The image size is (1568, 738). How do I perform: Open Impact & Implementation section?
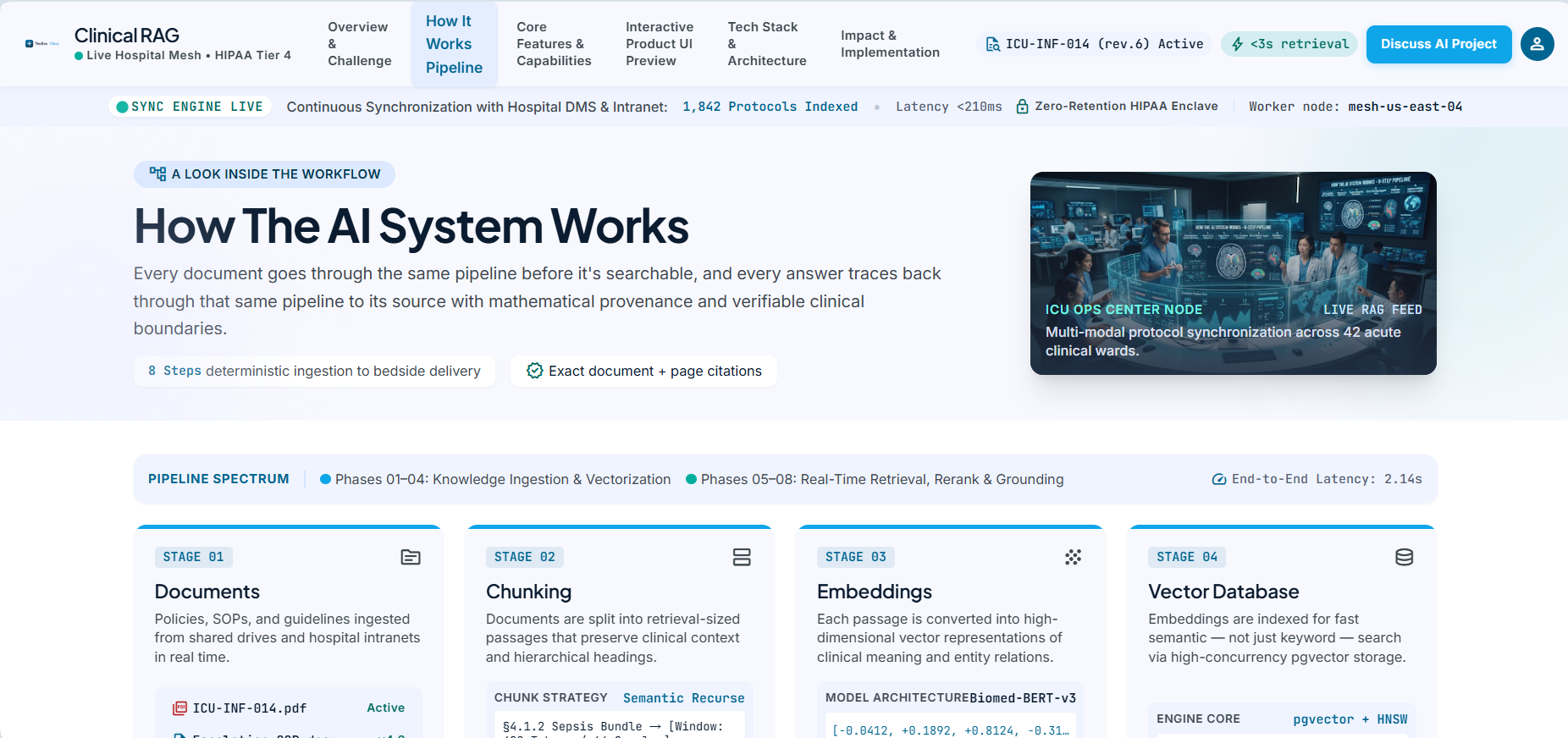click(x=890, y=44)
